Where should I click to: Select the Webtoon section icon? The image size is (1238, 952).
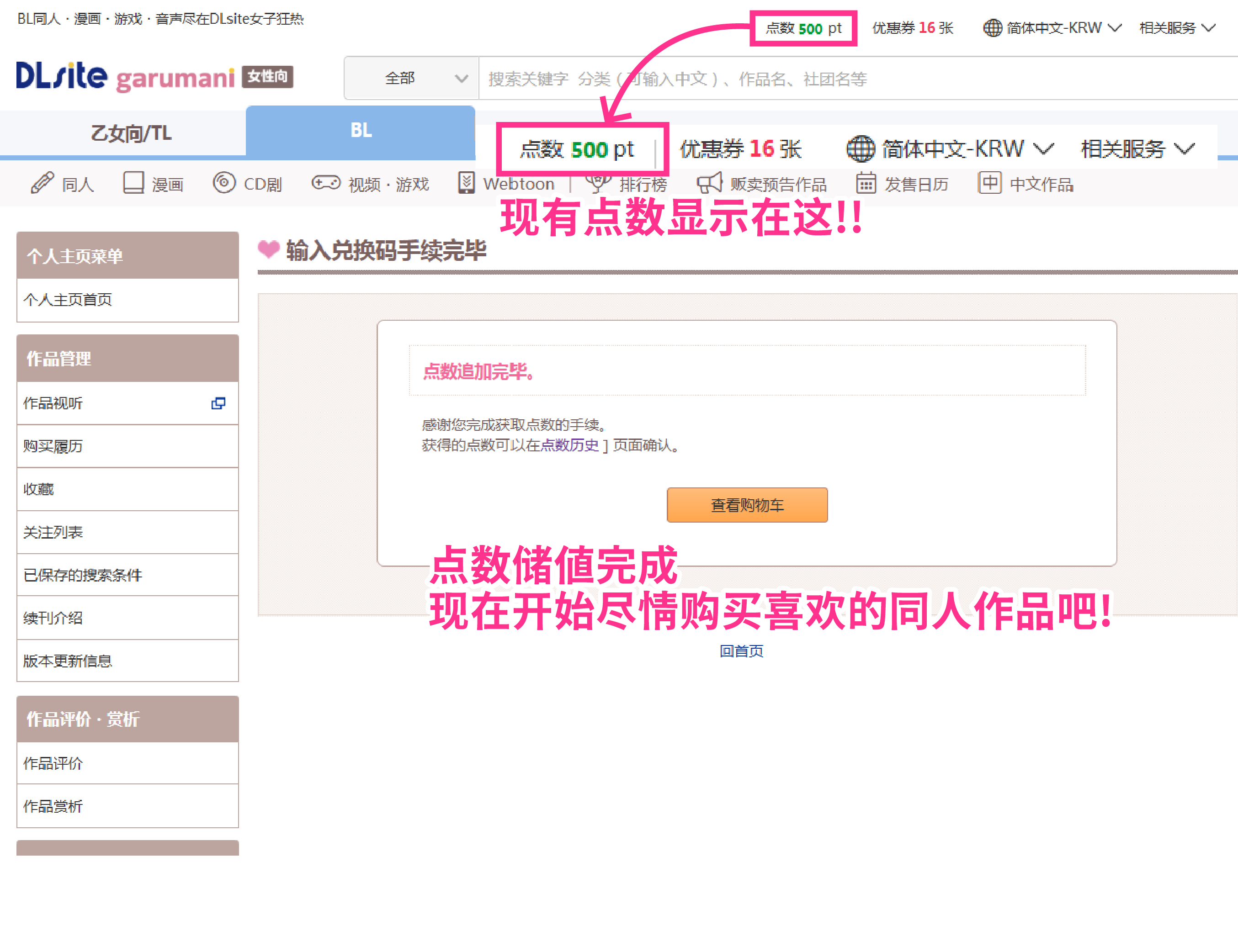(467, 183)
